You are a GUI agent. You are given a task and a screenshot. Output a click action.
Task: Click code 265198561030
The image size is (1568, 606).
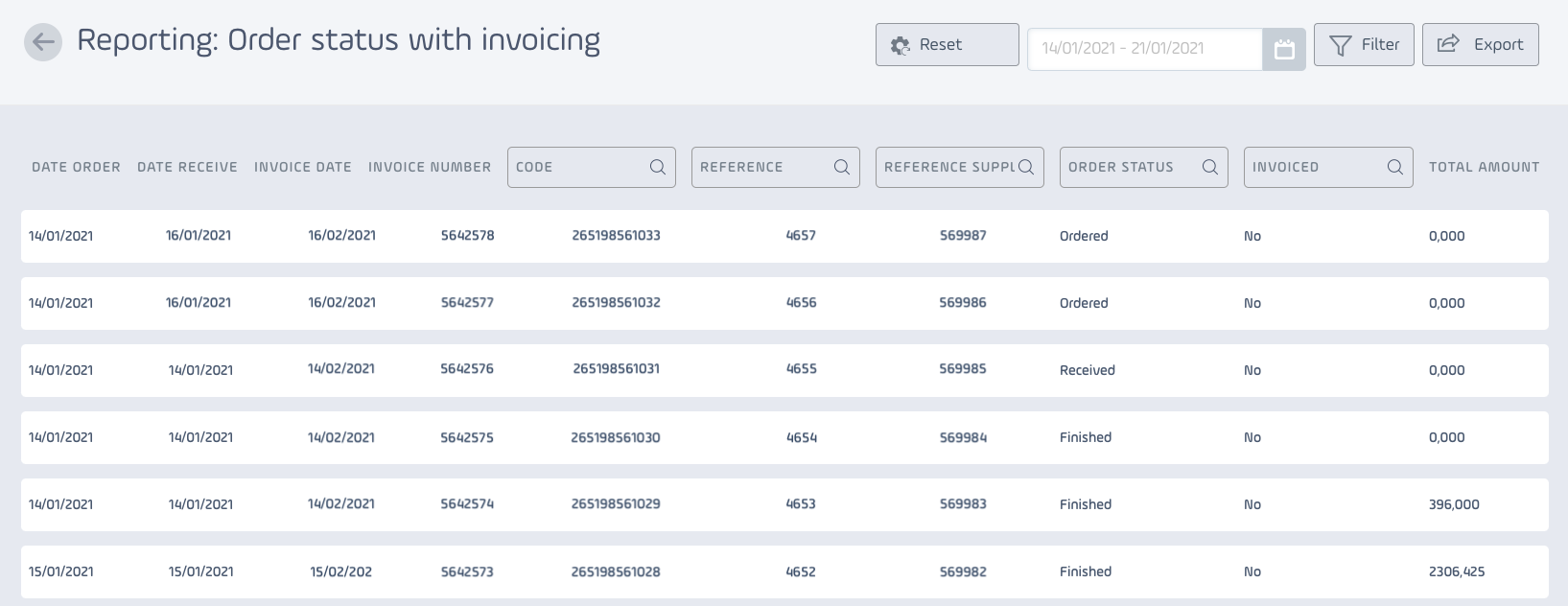pyautogui.click(x=616, y=437)
